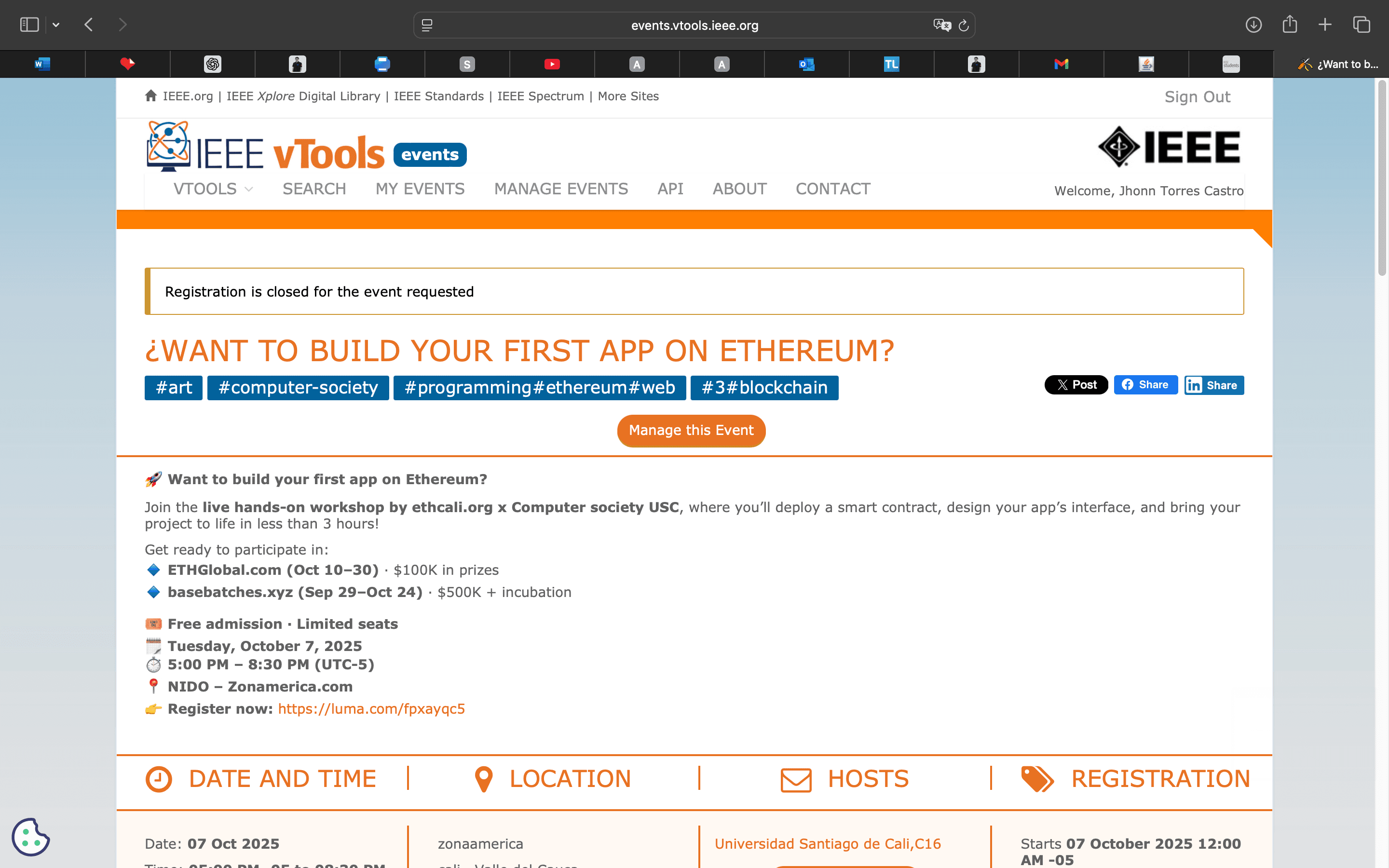Image resolution: width=1389 pixels, height=868 pixels.
Task: Switch to the Gmail pinned tab
Action: 1061,64
